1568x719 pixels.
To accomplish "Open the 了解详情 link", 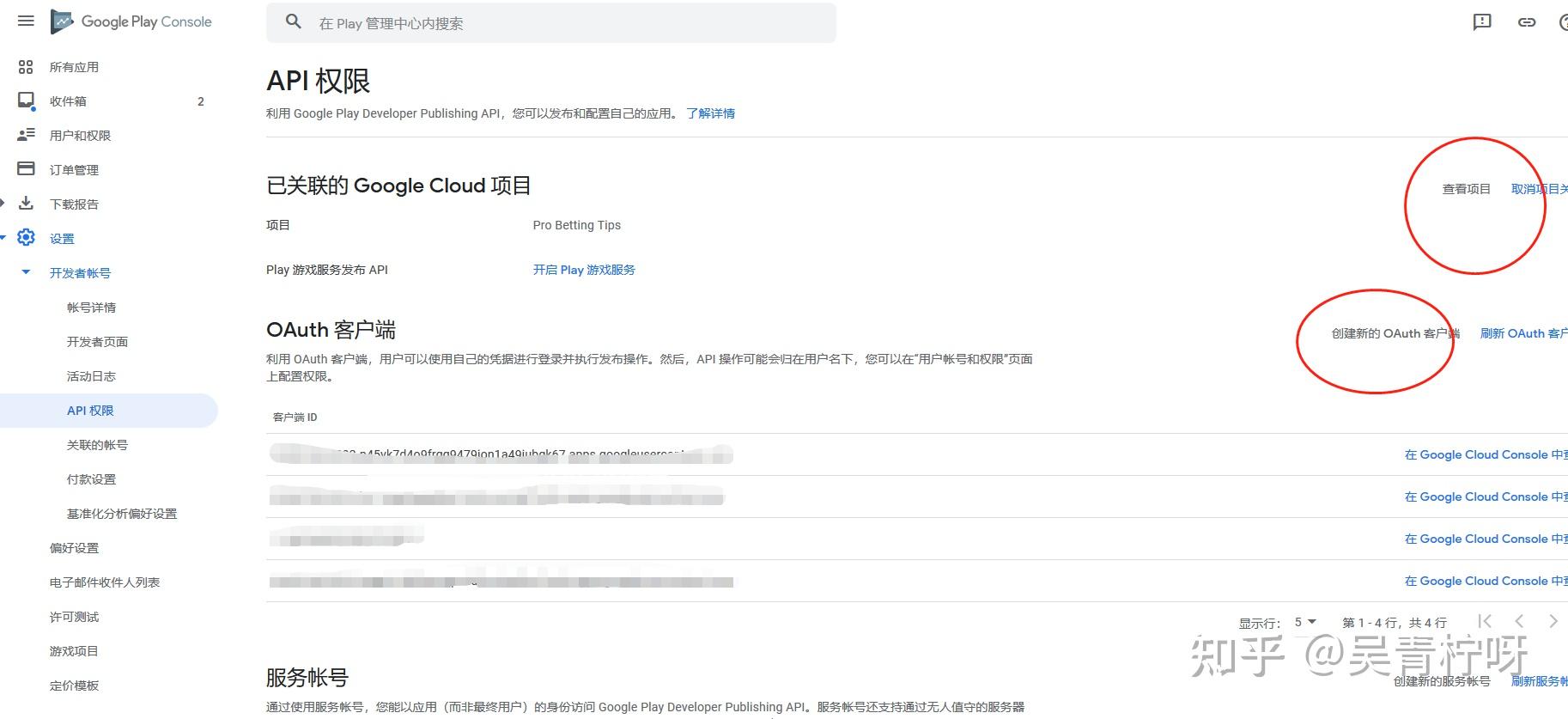I will [x=710, y=113].
